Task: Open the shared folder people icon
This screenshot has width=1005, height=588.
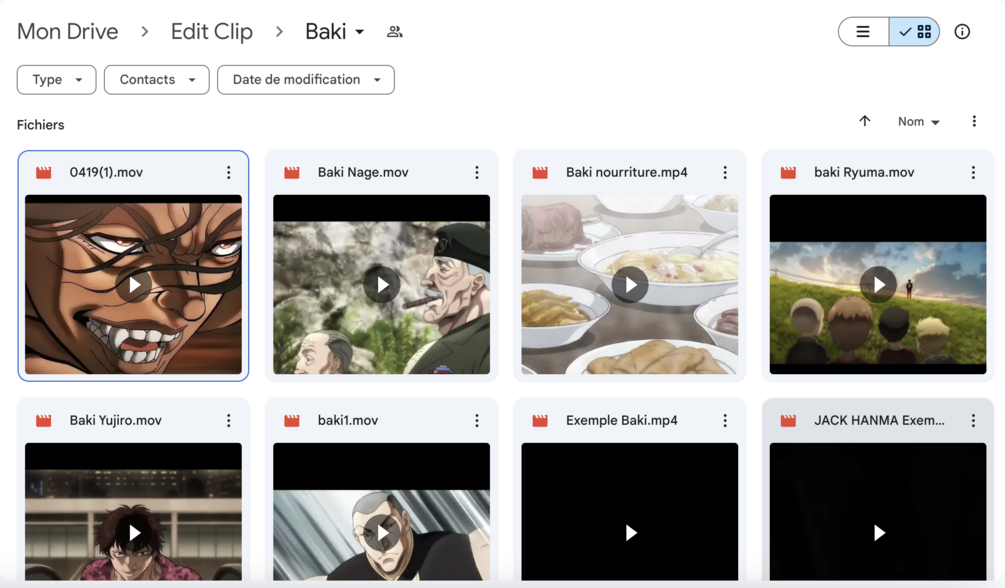Action: click(395, 31)
